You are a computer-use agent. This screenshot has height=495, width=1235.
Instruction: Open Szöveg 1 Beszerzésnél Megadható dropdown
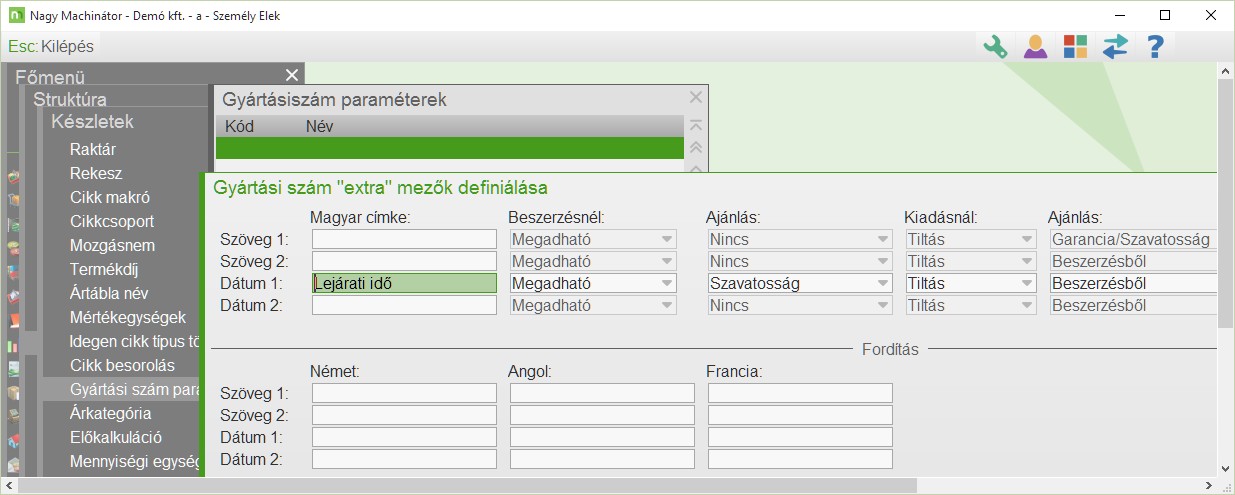[593, 239]
